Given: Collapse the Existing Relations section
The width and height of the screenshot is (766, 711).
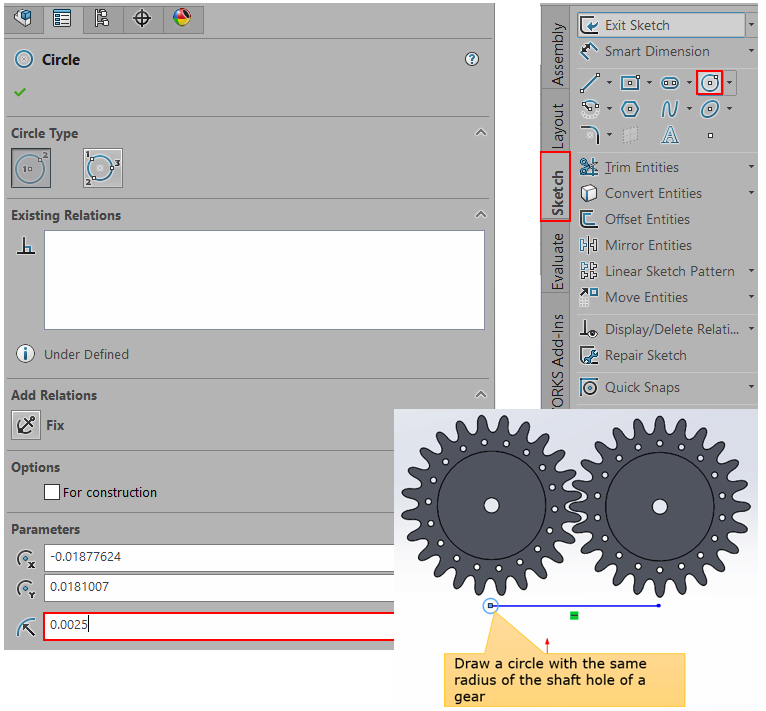Looking at the screenshot, I should click(481, 215).
